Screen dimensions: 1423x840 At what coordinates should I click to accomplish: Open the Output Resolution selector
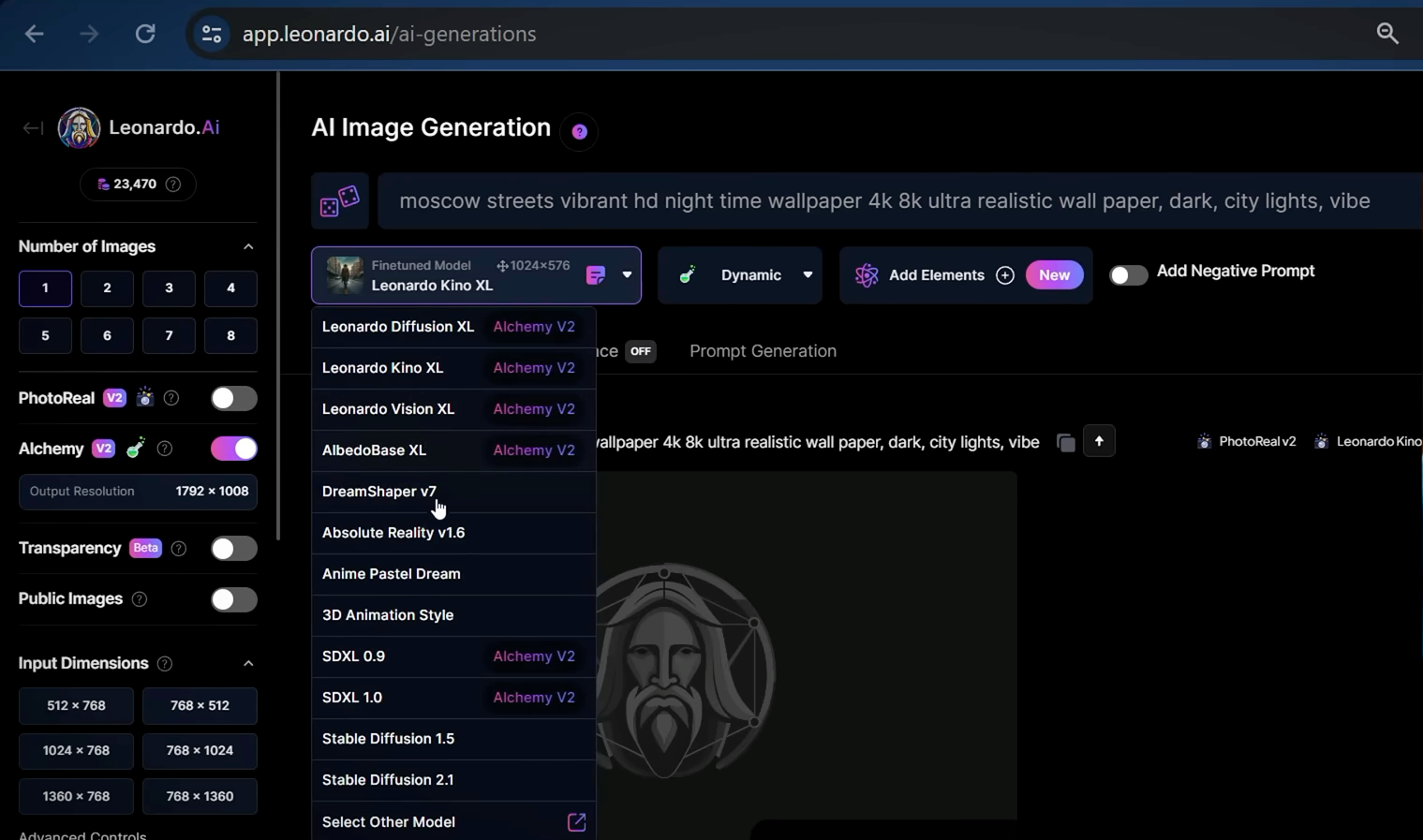coord(138,492)
